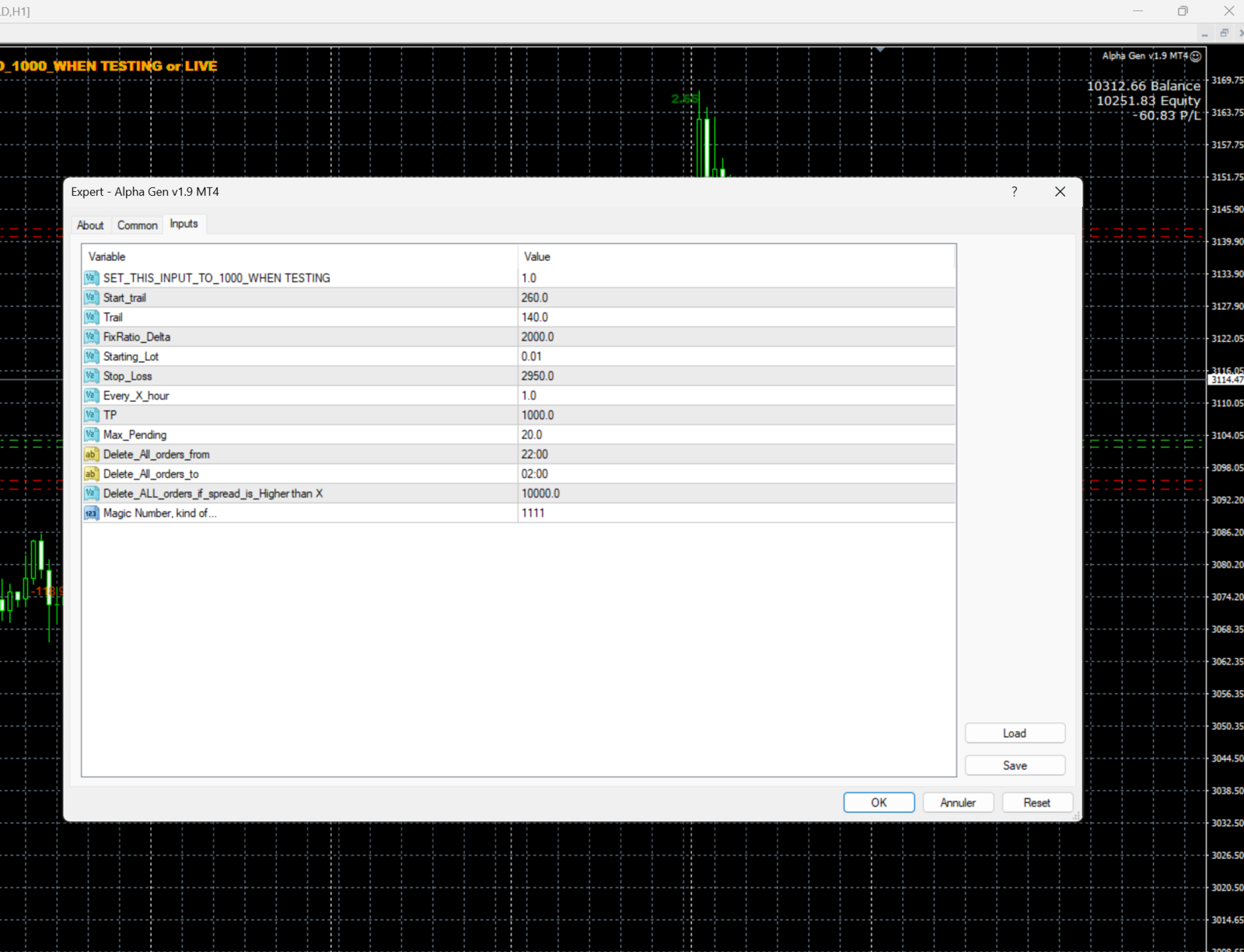1244x952 pixels.
Task: Switch to the Common tab
Action: click(138, 225)
